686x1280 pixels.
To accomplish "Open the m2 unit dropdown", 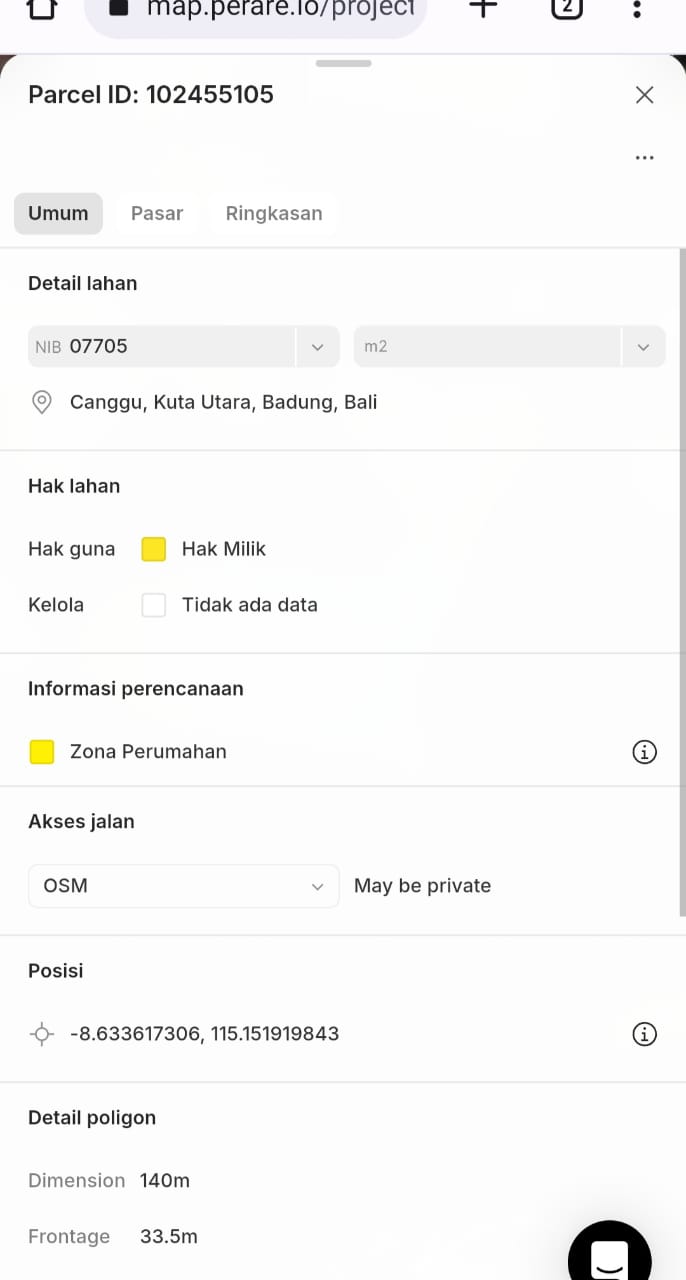I will pos(643,347).
